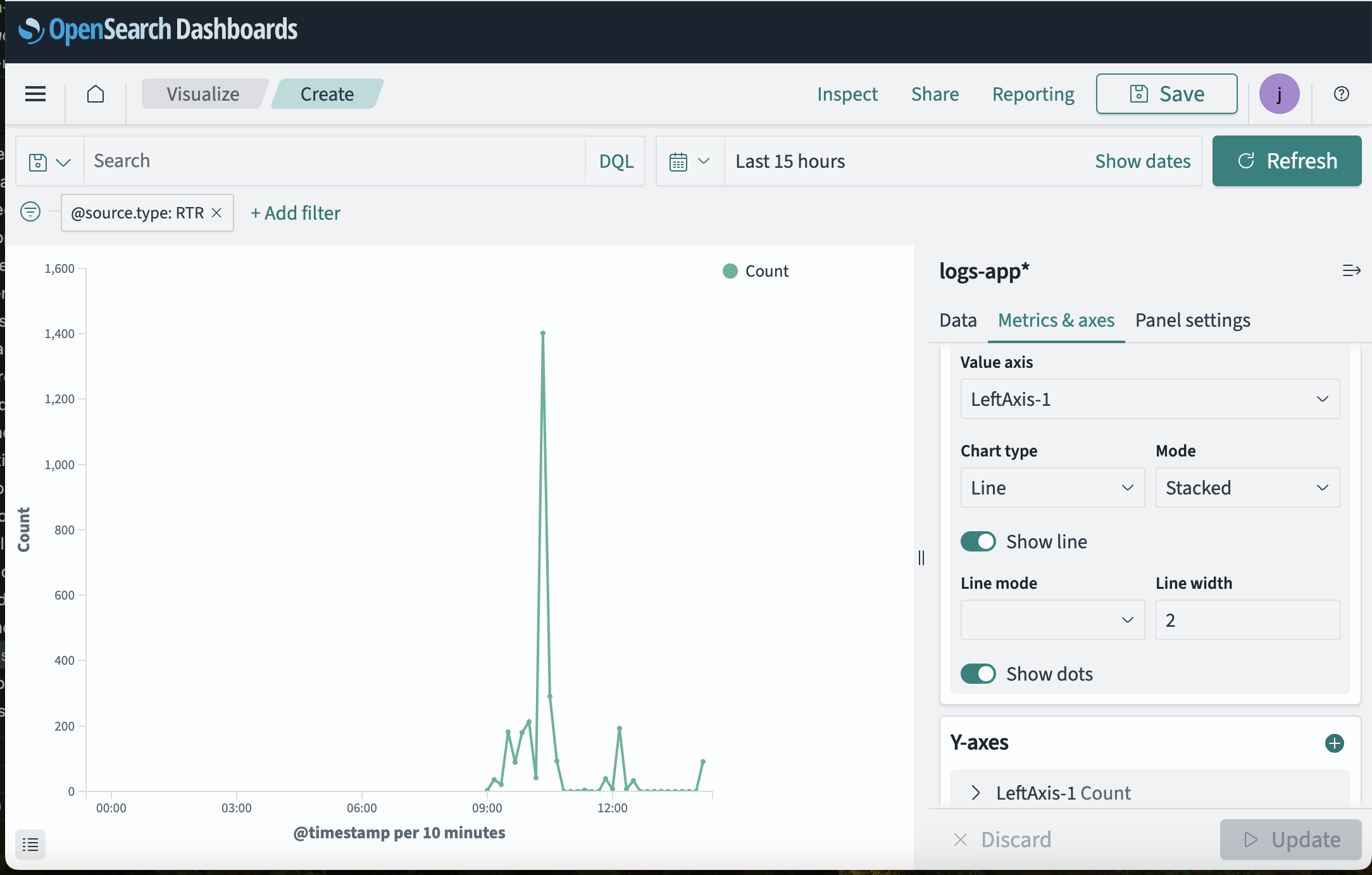1372x875 pixels.
Task: Click the Line width input field
Action: [x=1248, y=619]
